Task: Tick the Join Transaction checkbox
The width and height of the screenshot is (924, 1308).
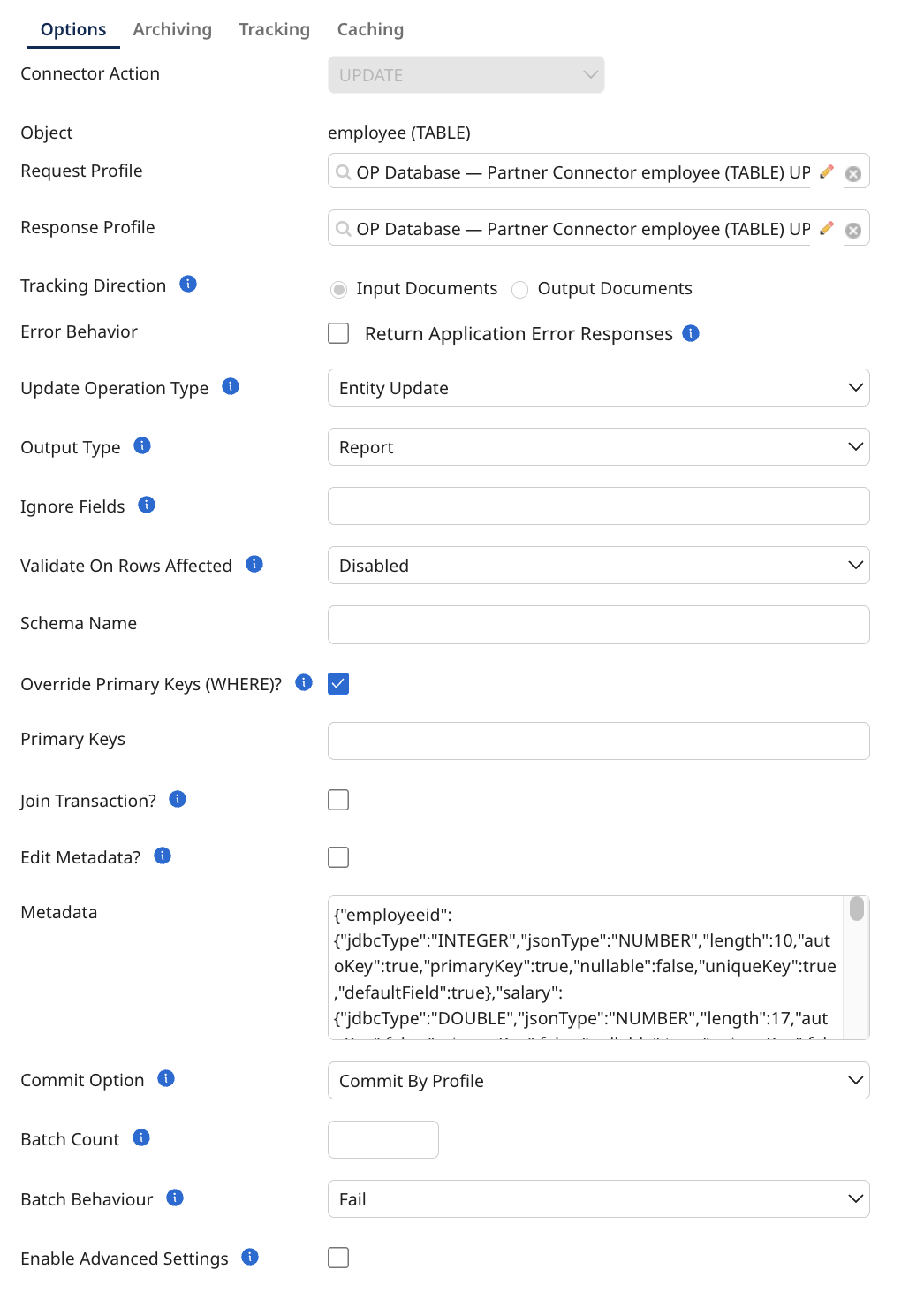Action: point(338,800)
